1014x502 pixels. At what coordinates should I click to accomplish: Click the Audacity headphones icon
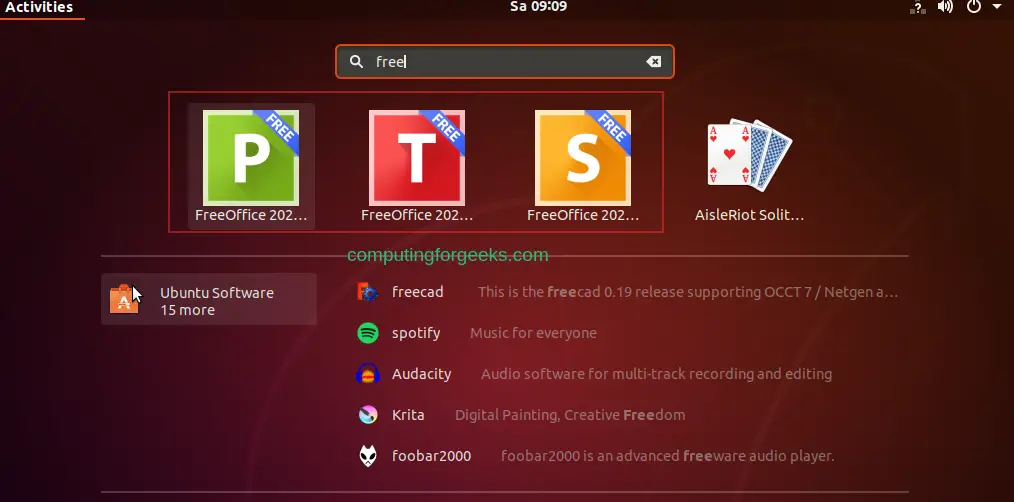368,374
